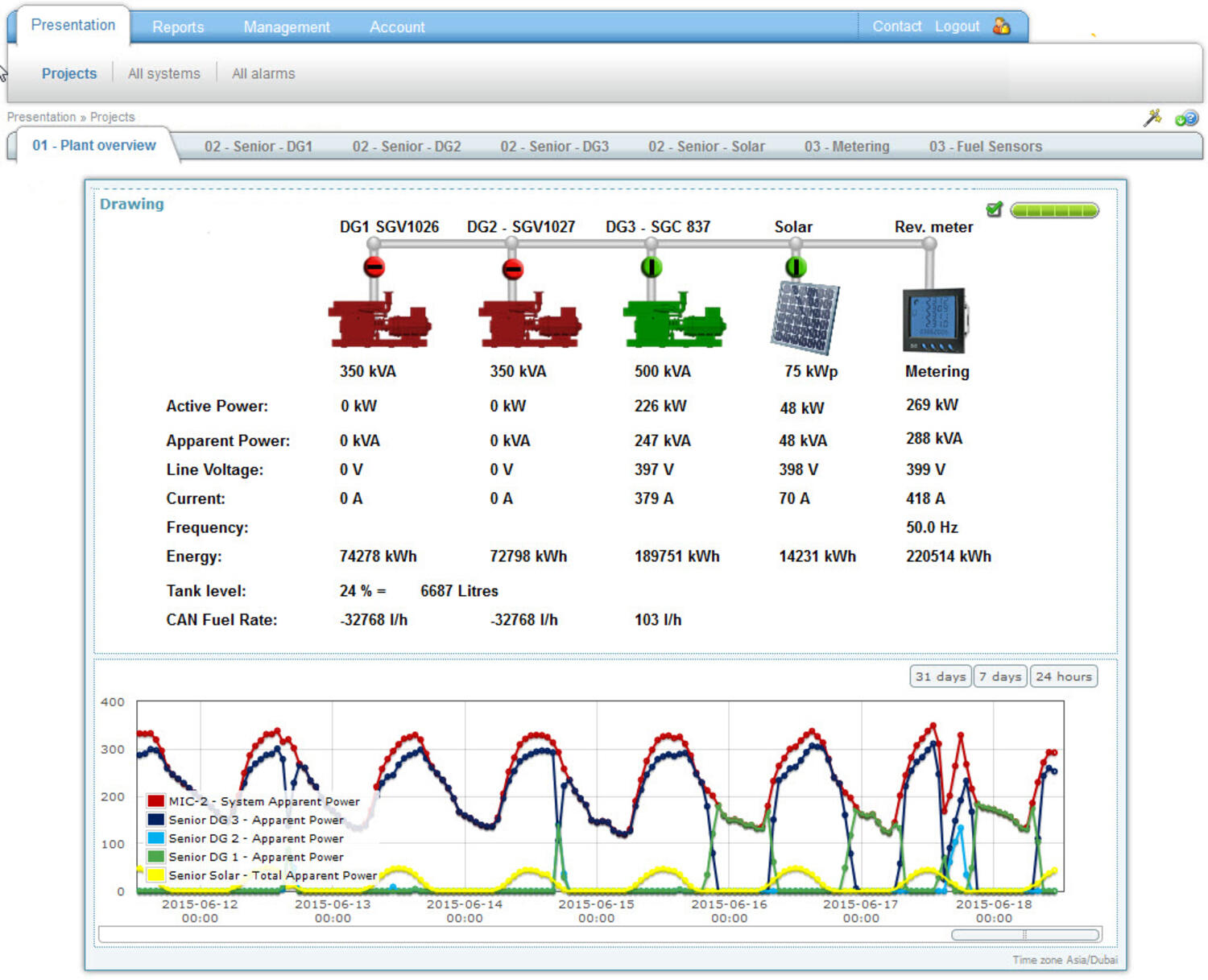Click the red status light above DG2
This screenshot has height=980, width=1208.
pos(513,267)
